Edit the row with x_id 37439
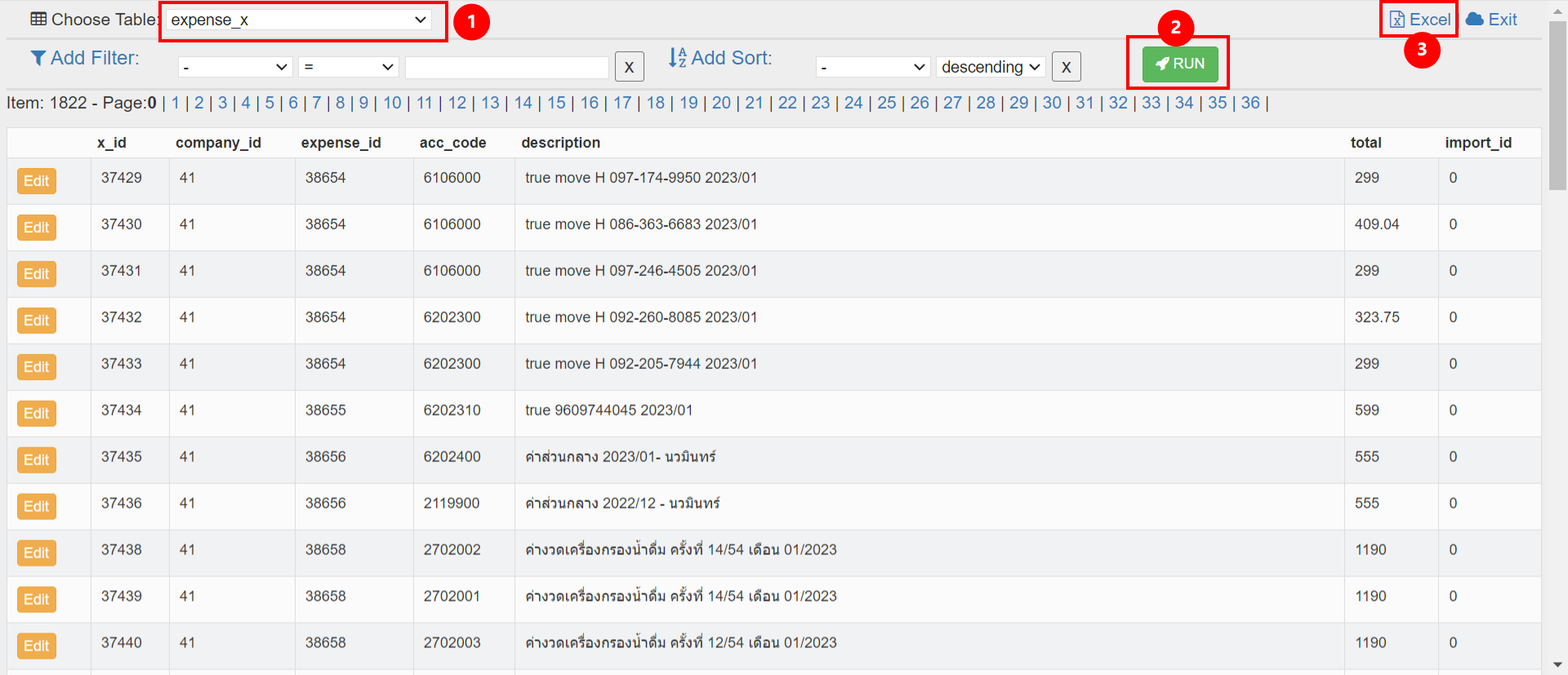Screen dimensions: 1568x675 (x=37, y=600)
